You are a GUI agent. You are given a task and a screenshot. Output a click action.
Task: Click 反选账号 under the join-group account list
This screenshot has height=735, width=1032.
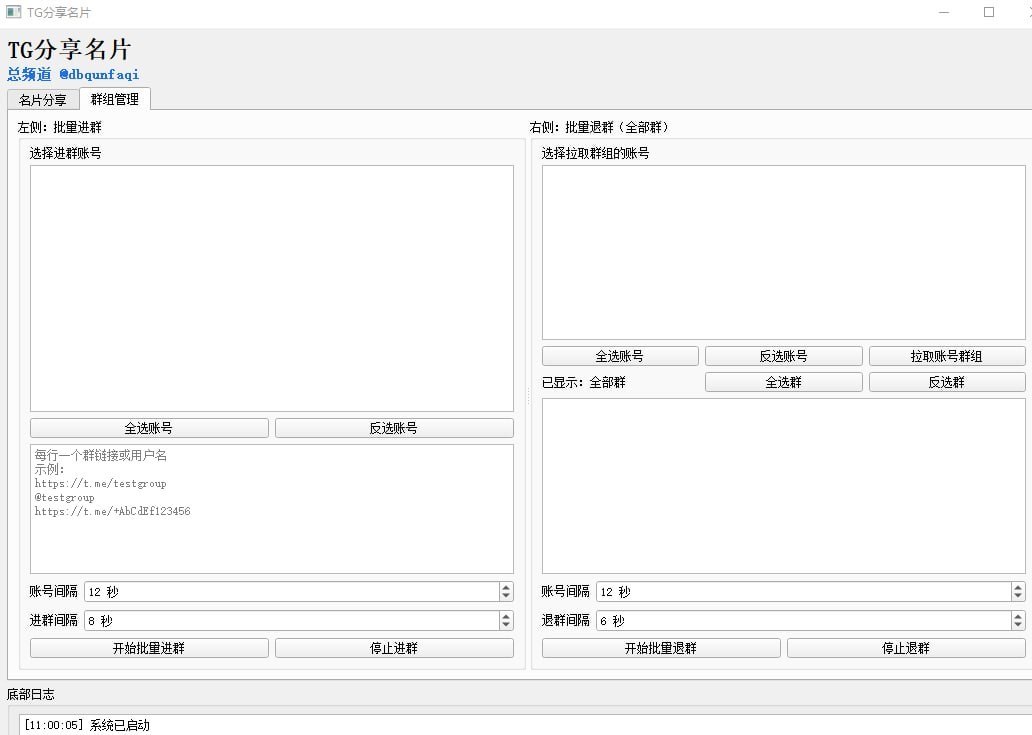point(394,428)
